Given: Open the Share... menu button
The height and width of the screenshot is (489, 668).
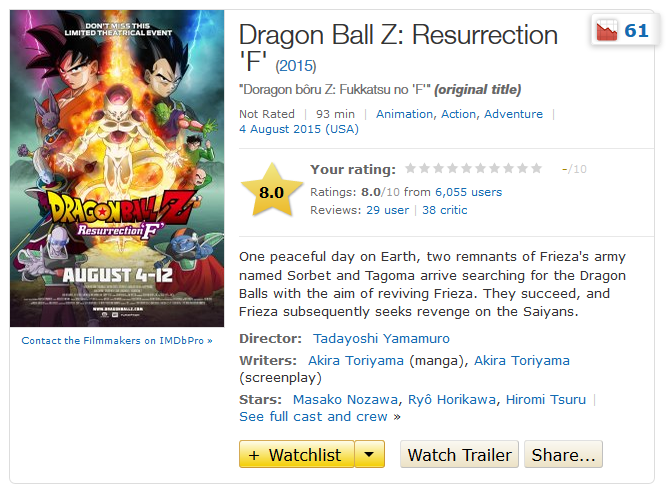Looking at the screenshot, I should (563, 454).
